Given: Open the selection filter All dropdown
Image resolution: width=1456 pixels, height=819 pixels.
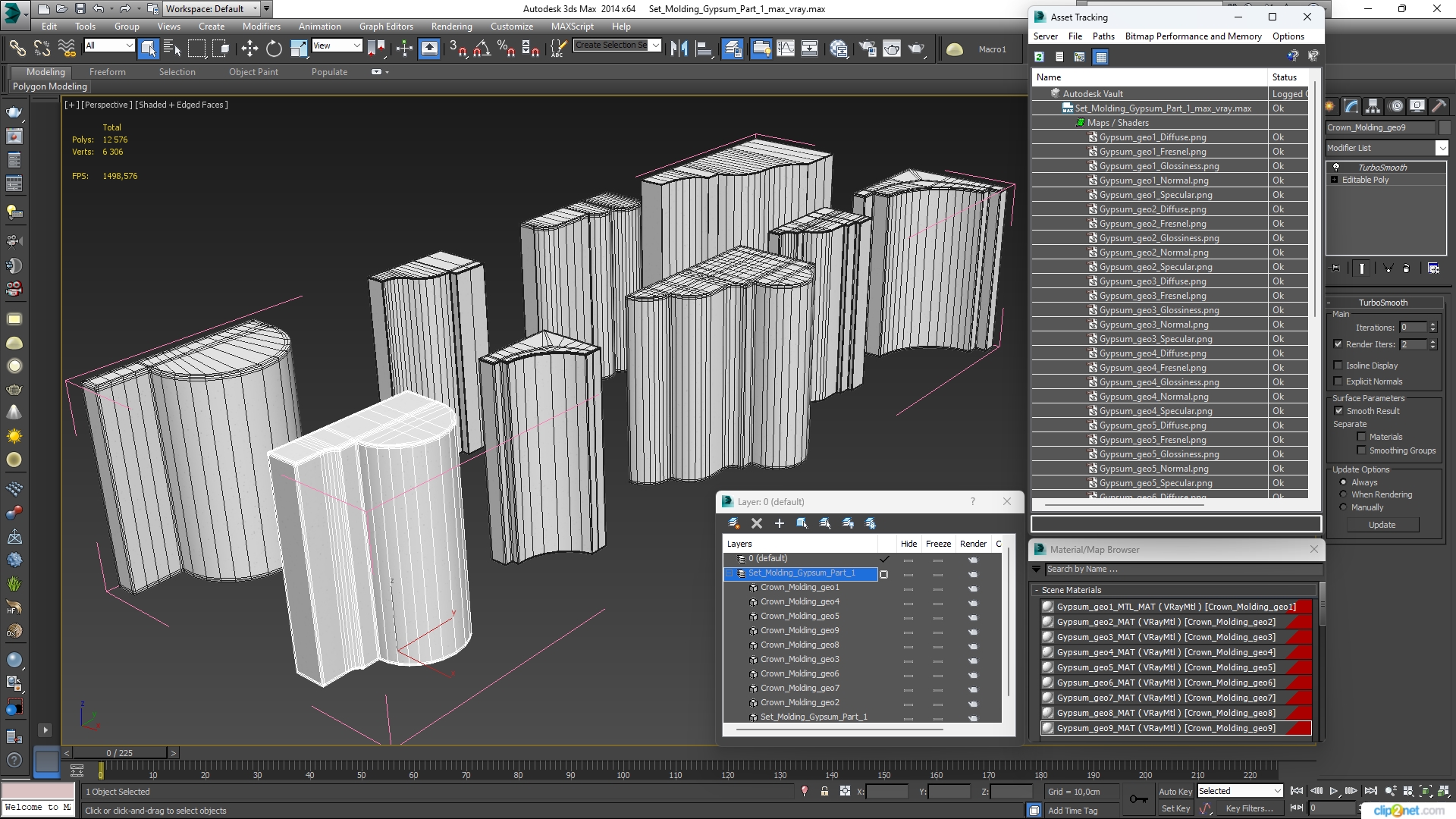Looking at the screenshot, I should [x=109, y=45].
